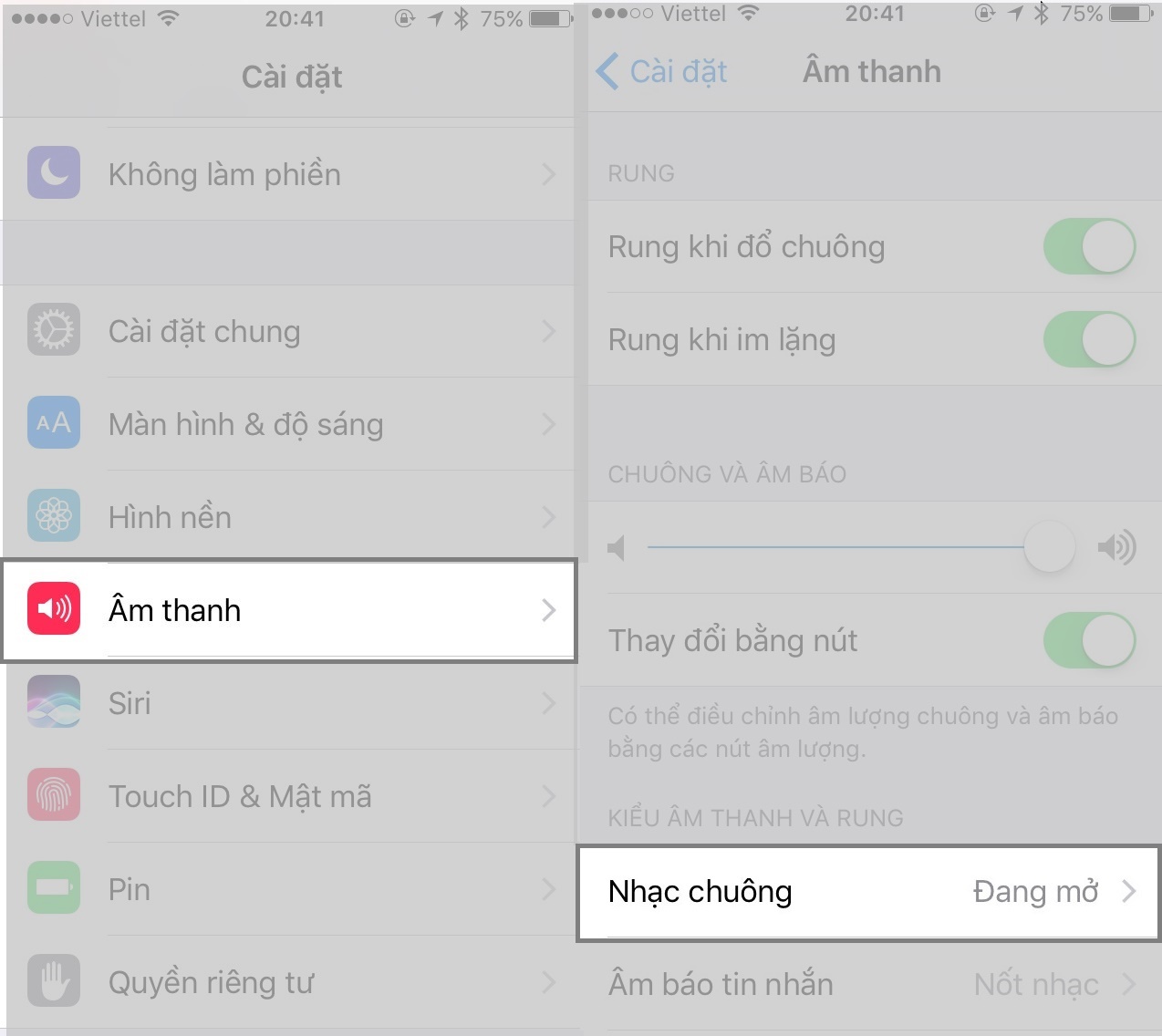Screen dimensions: 1162x1036
Task: Turn off Thay đổi bằng nút switch
Action: coord(1090,640)
